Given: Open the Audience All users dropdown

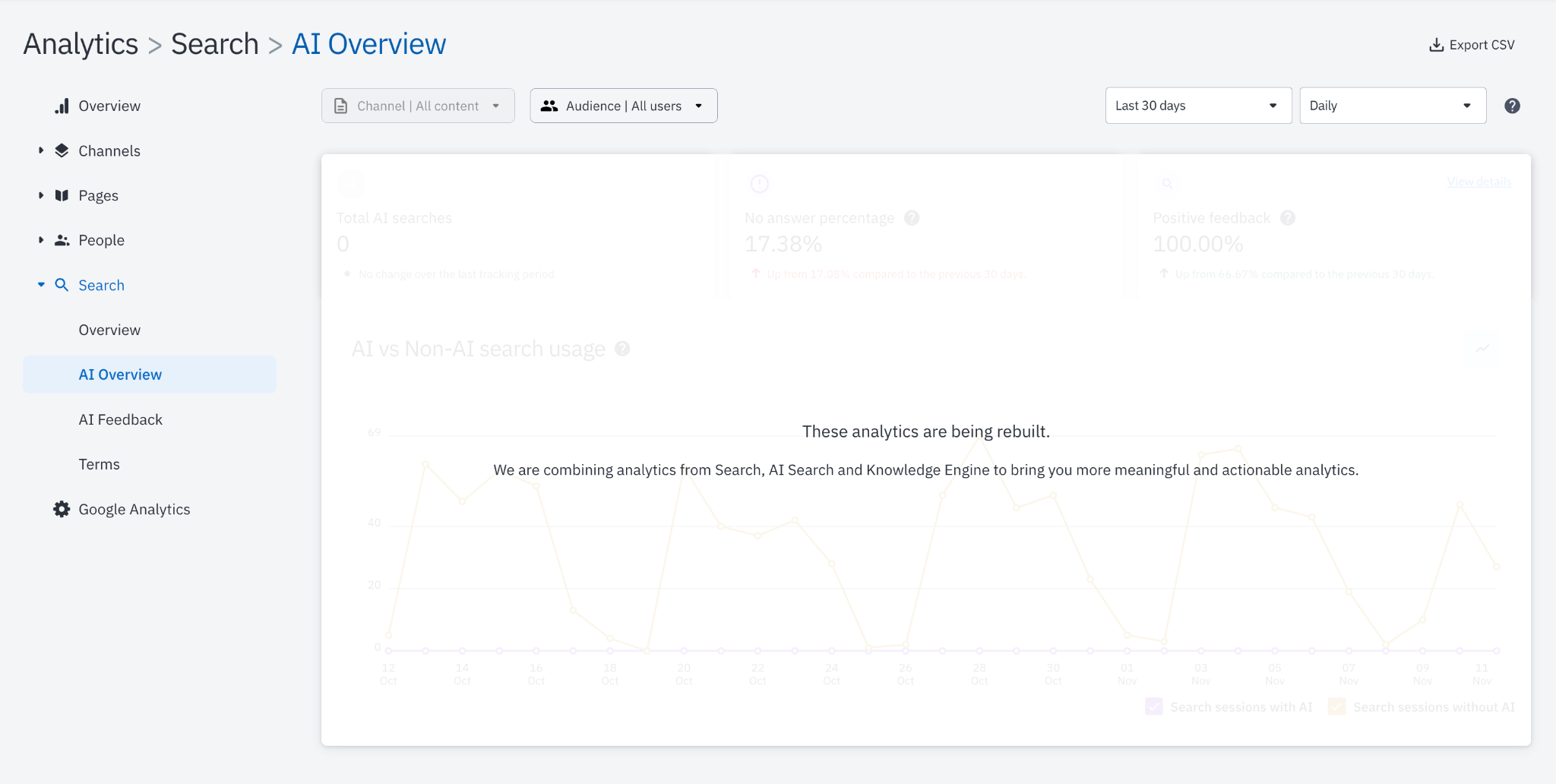Looking at the screenshot, I should tap(623, 106).
